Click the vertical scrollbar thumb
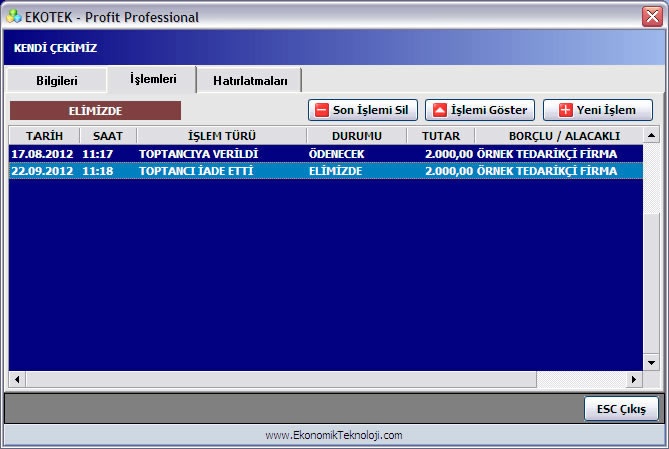669x449 pixels. (x=651, y=284)
